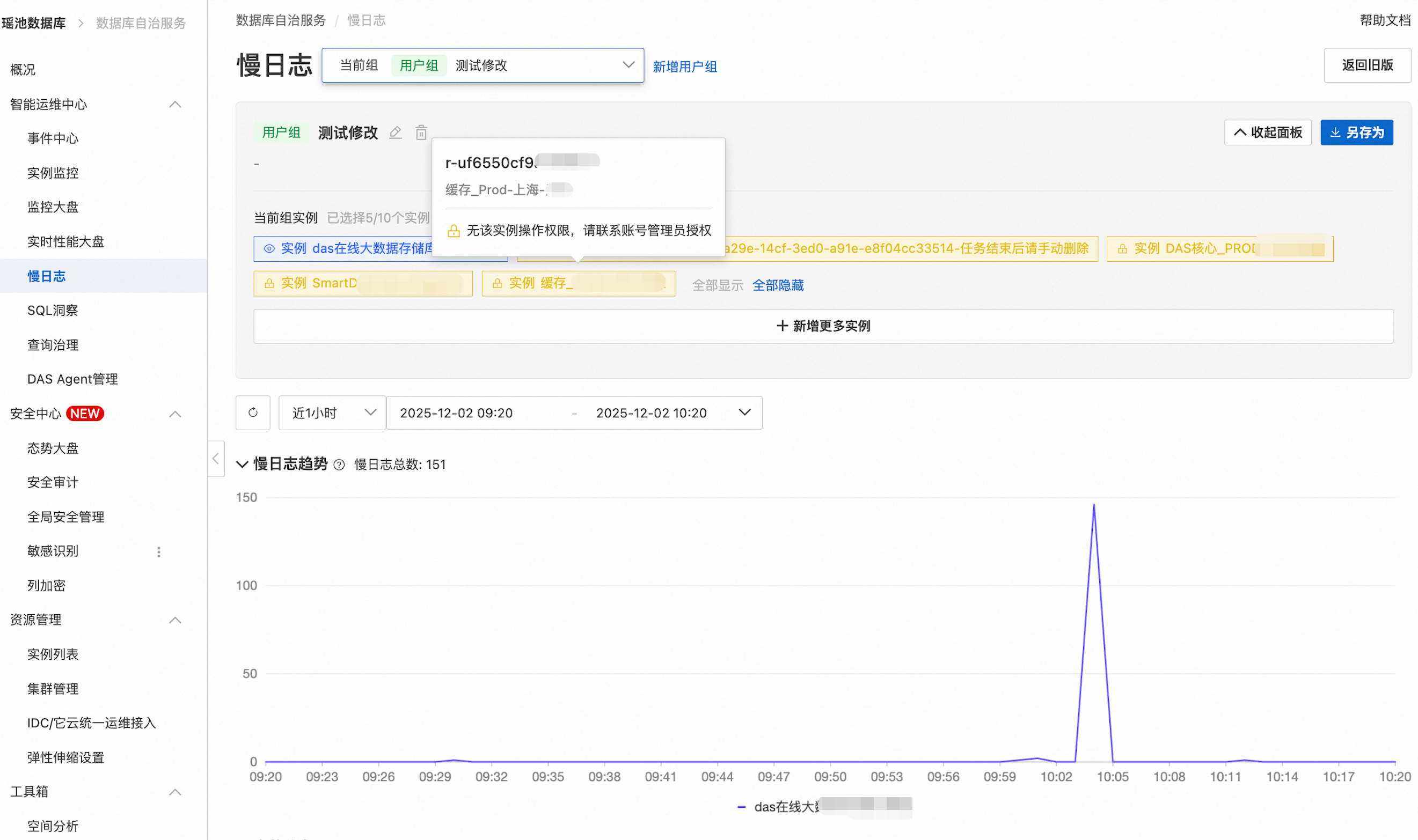Screen dimensions: 1418x840
Task: Click the pencil edit icon beside 测试修改
Action: coord(395,132)
